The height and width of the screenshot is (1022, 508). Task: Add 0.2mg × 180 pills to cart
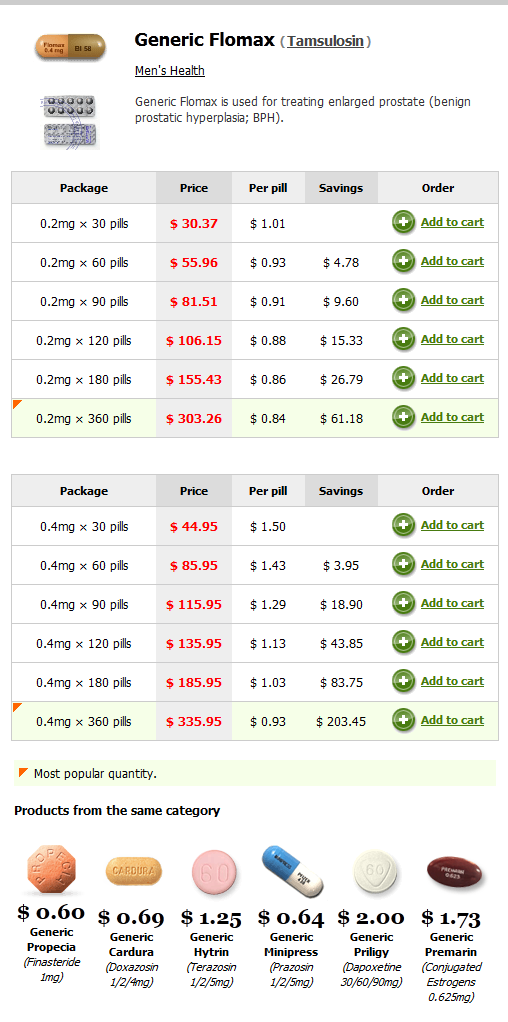(x=452, y=378)
